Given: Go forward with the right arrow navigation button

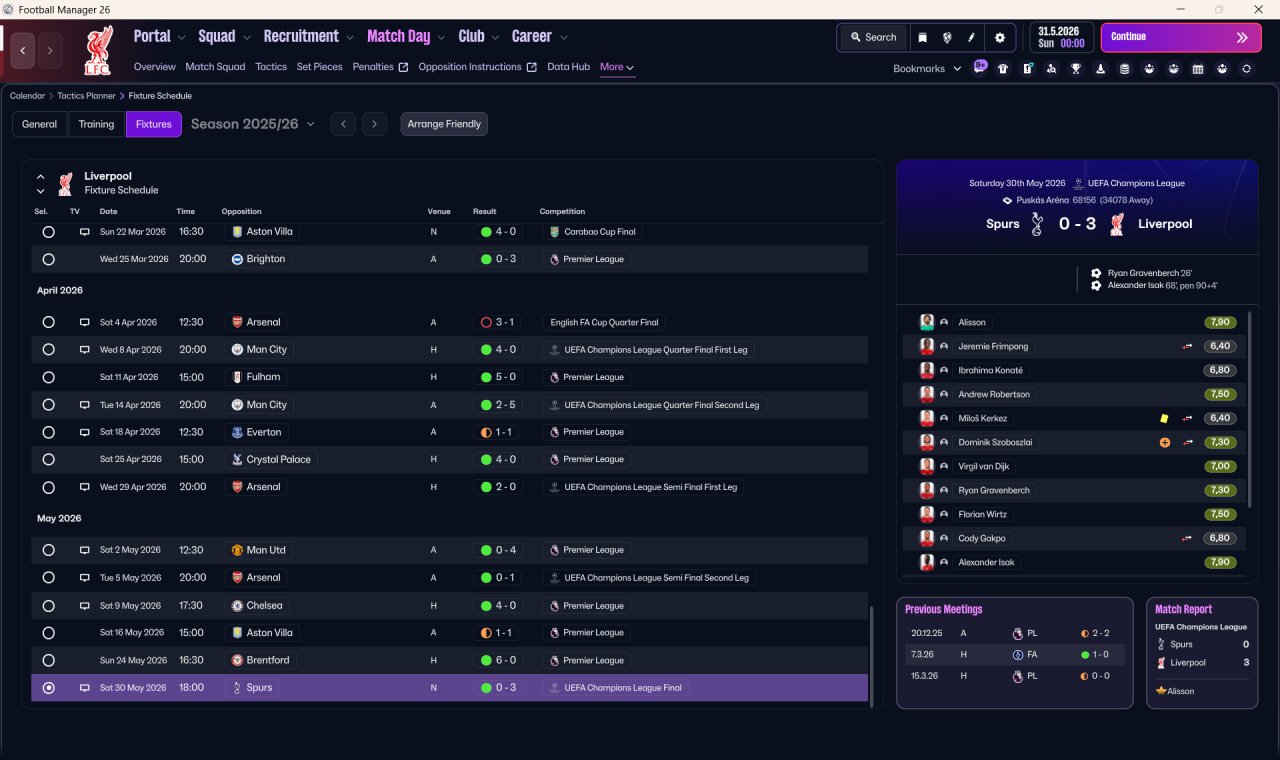Looking at the screenshot, I should tap(49, 50).
